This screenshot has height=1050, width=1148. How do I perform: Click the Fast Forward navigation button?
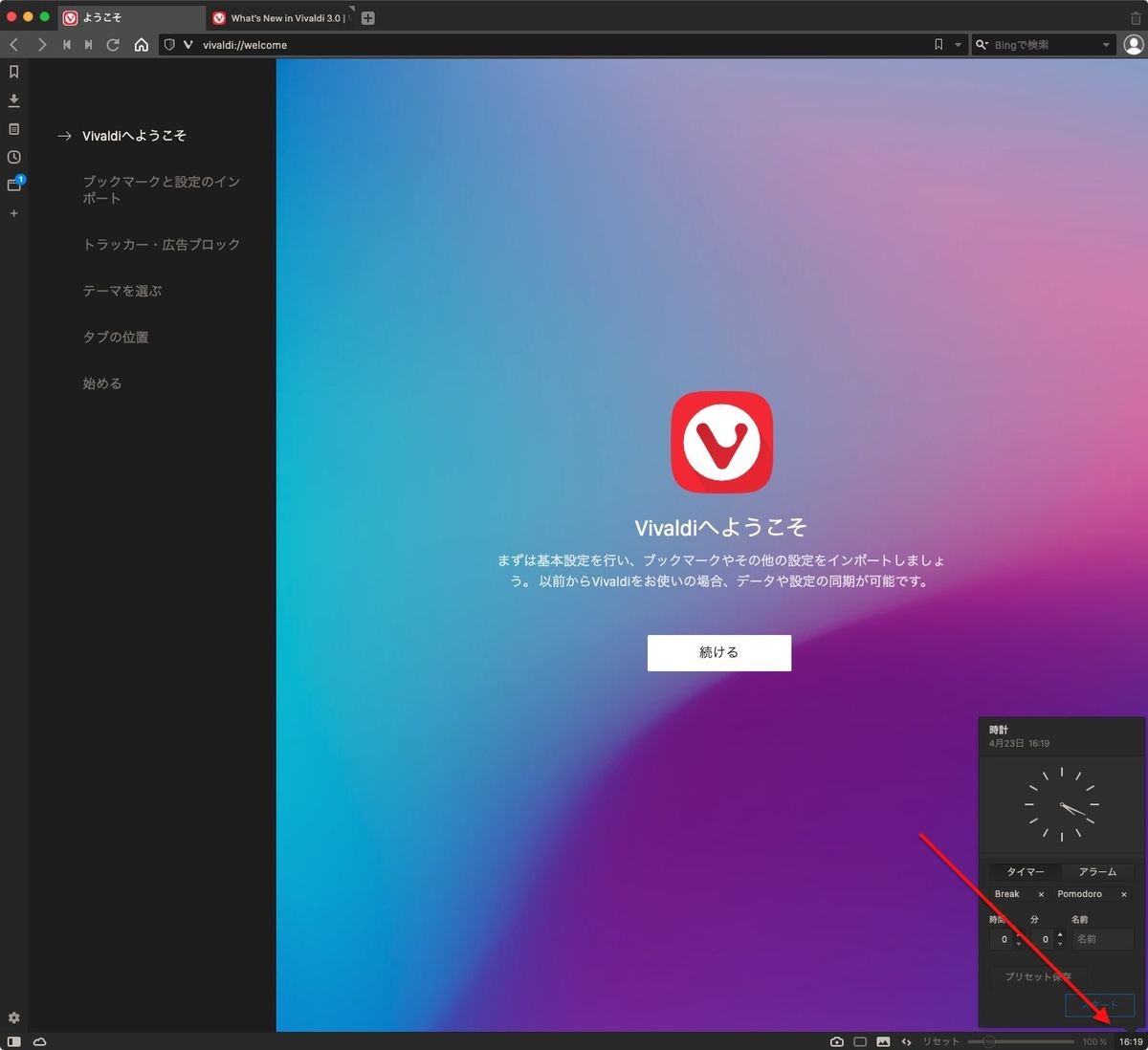point(88,45)
